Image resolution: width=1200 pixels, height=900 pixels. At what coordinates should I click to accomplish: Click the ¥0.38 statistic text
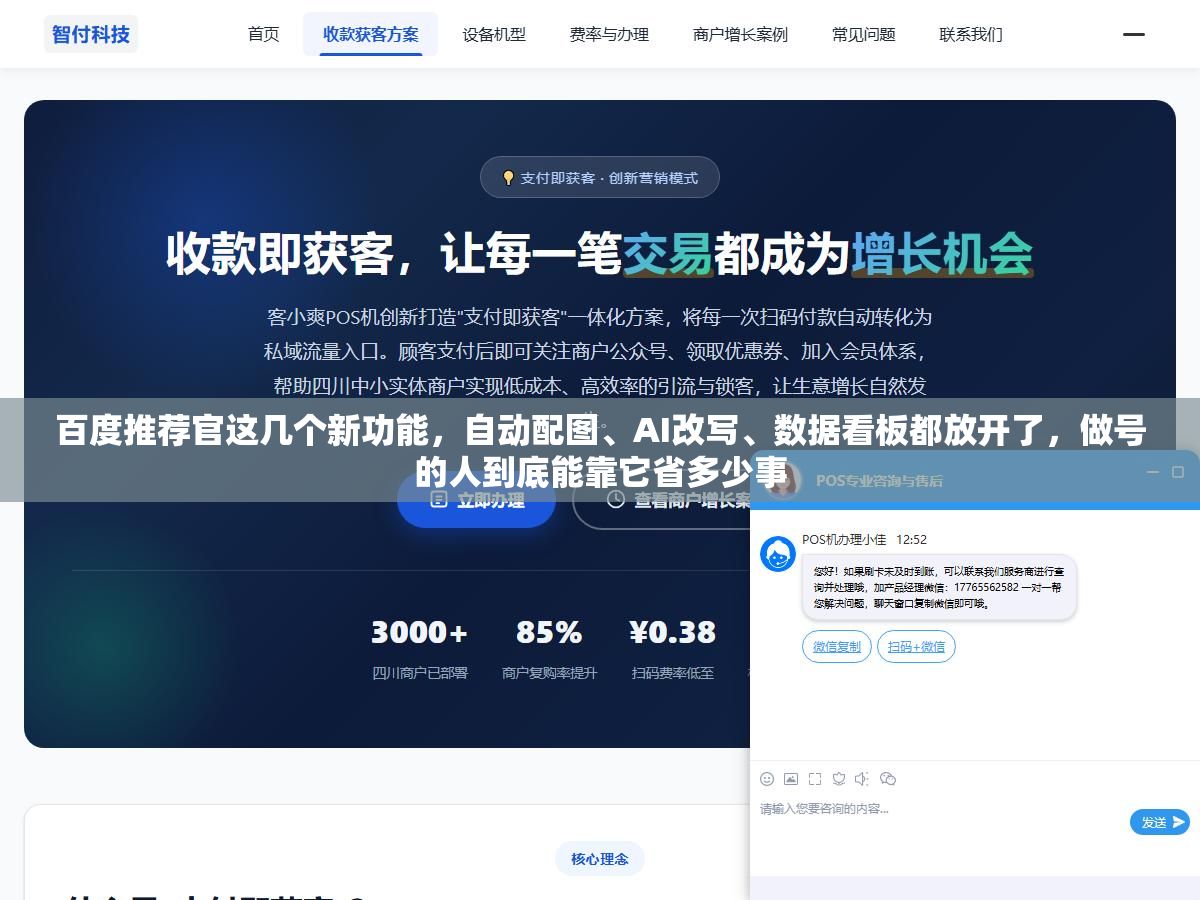click(x=673, y=633)
